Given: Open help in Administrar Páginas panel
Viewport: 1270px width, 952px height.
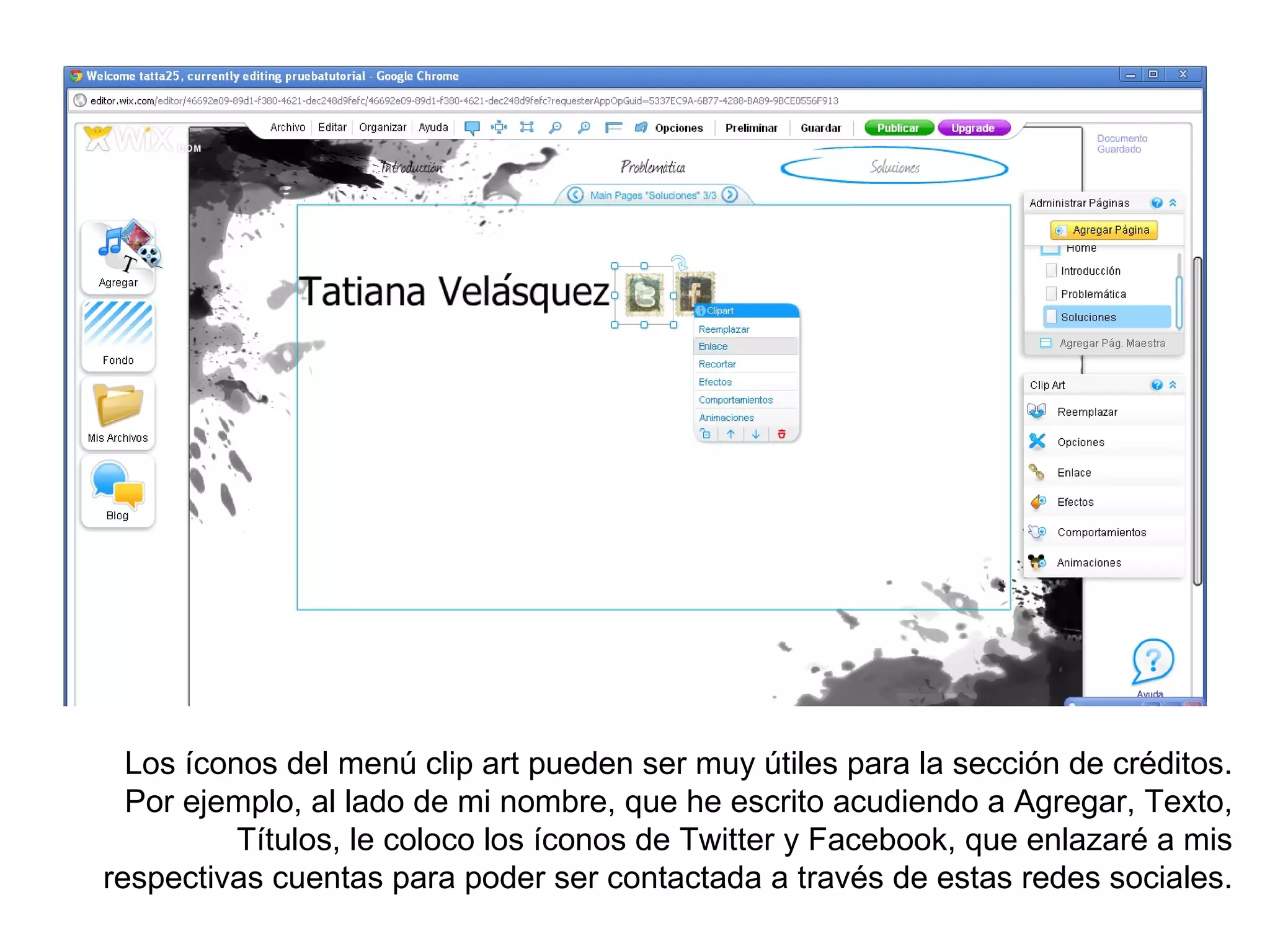Looking at the screenshot, I should 1157,203.
